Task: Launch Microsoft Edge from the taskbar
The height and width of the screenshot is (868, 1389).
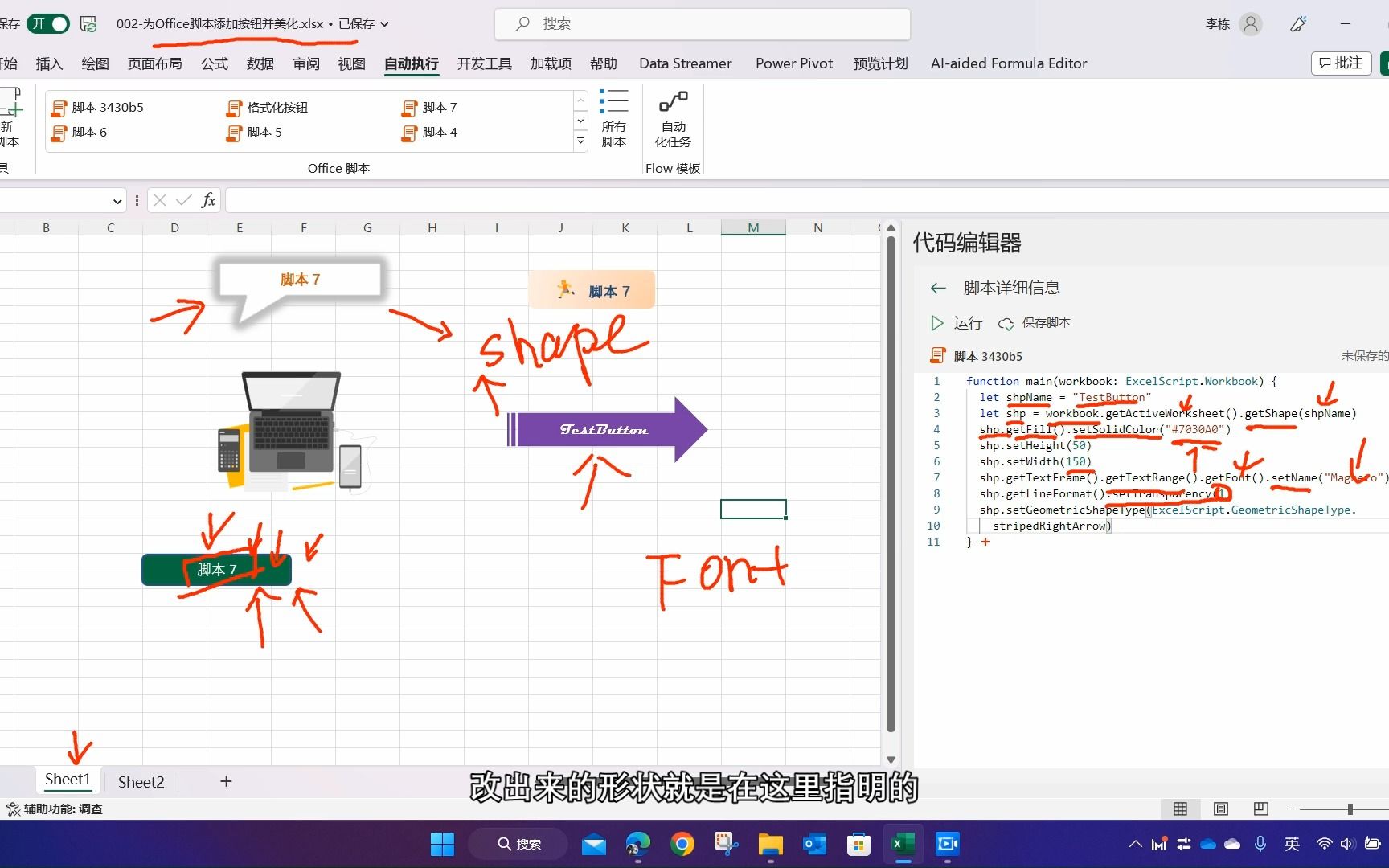Action: pos(637,845)
